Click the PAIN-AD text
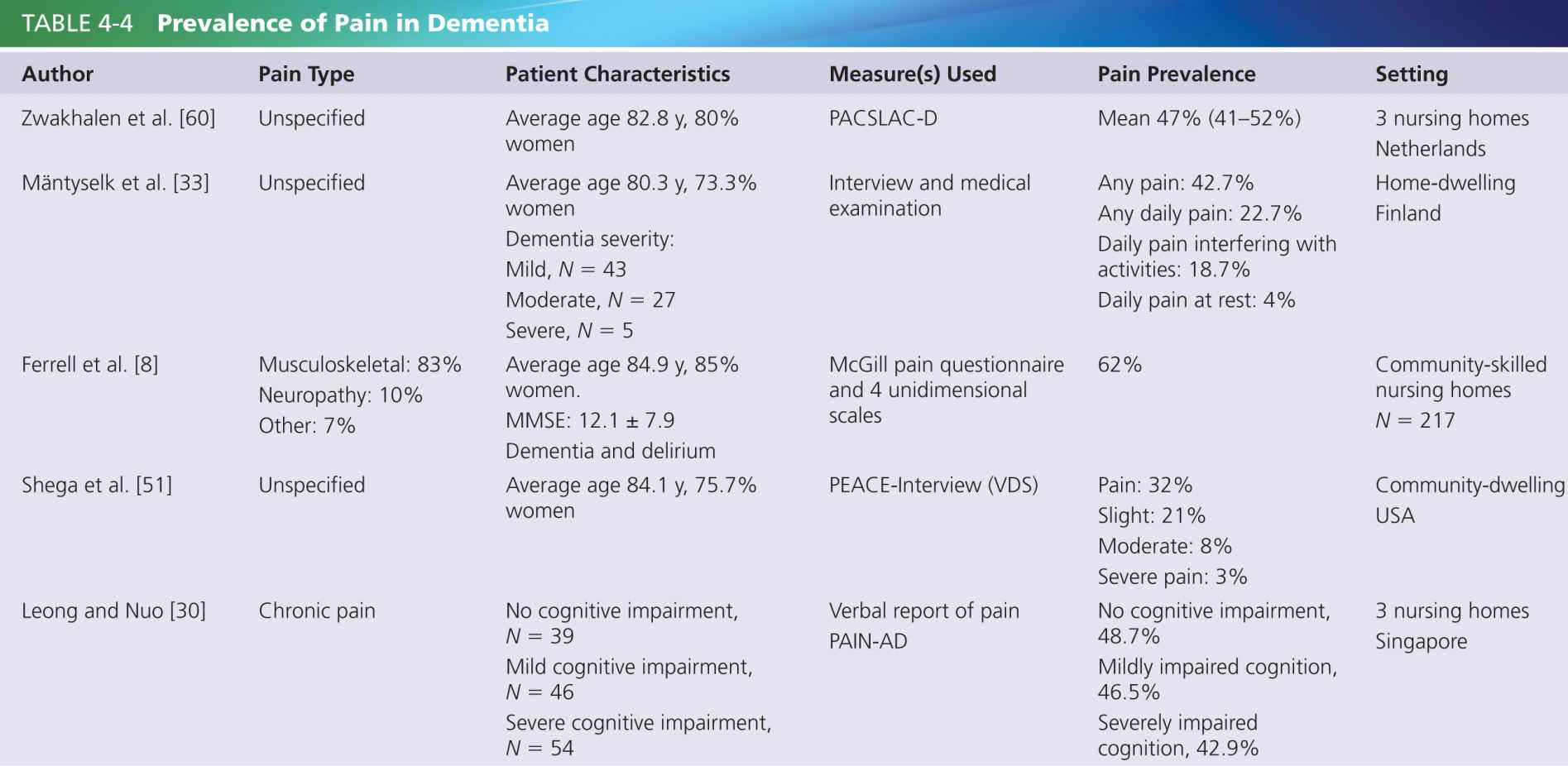 868,641
